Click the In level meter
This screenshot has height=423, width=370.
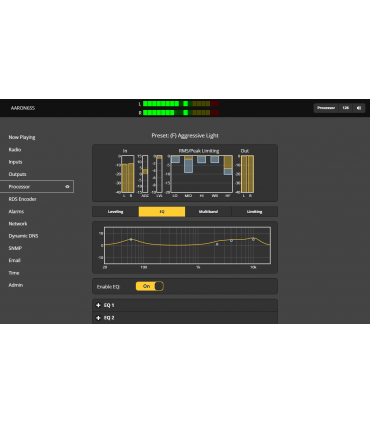128,174
